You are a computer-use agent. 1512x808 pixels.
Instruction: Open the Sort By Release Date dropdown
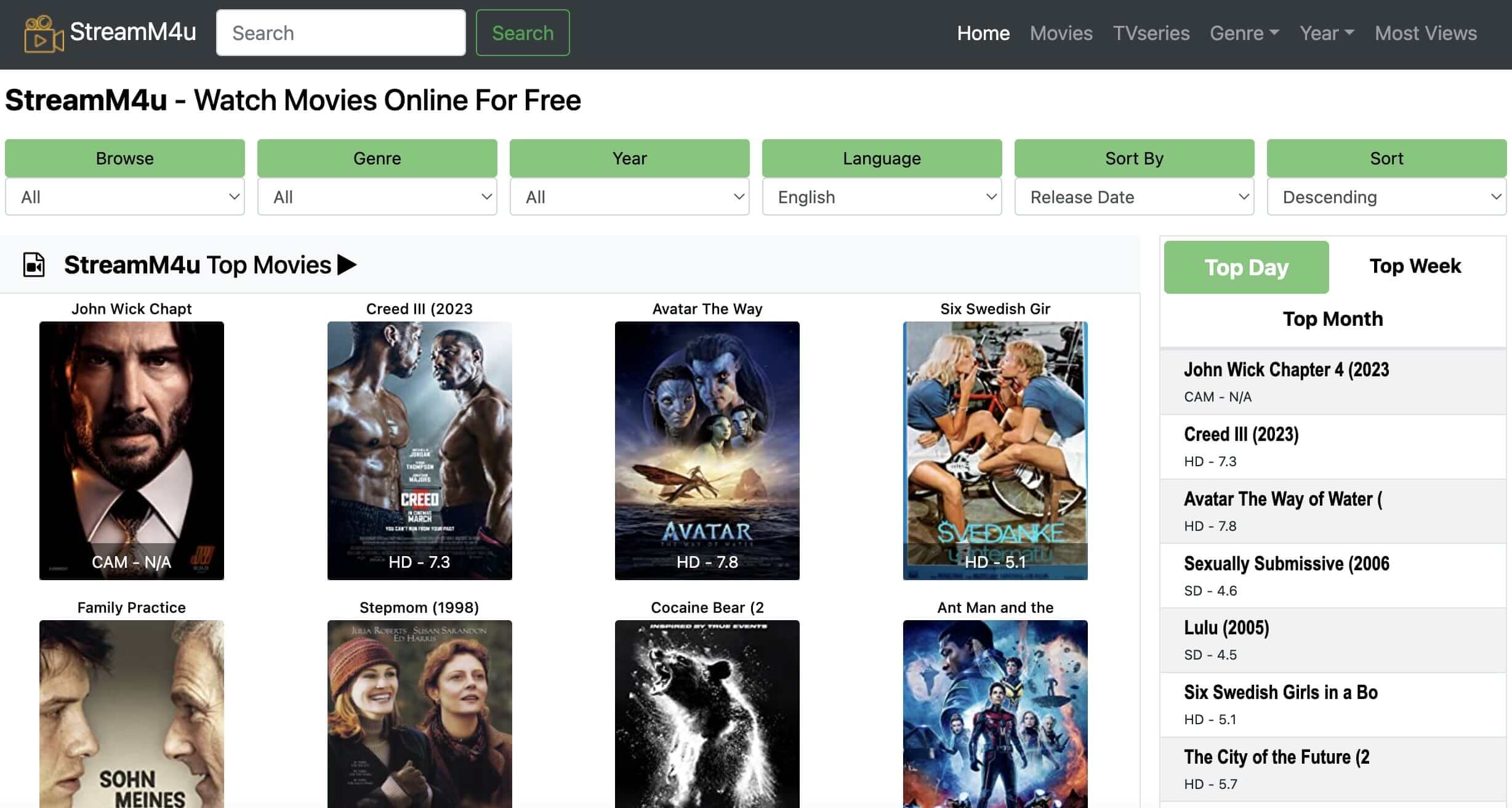click(x=1134, y=197)
